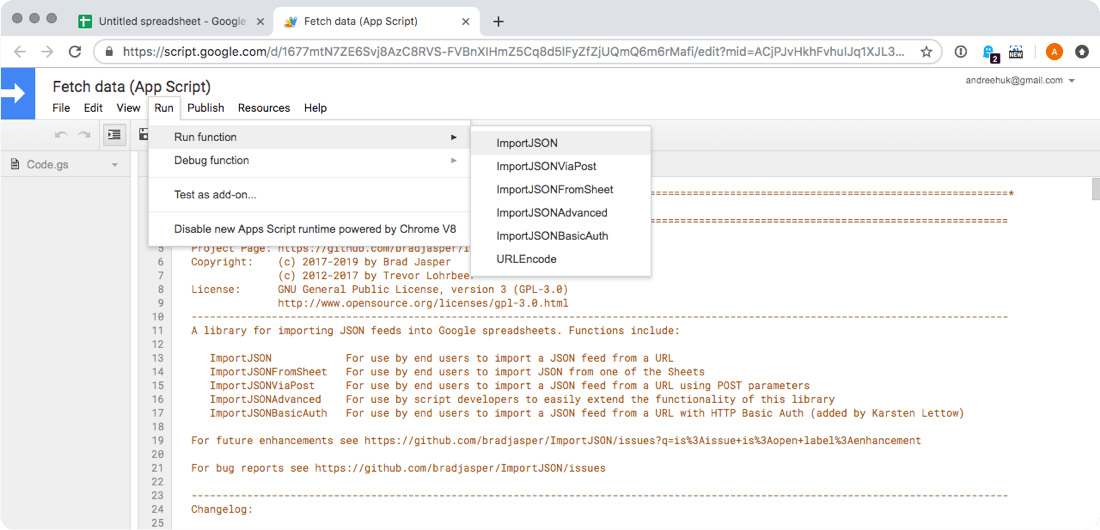Click Test as add-on menu entry
This screenshot has width=1100, height=530.
tap(215, 195)
